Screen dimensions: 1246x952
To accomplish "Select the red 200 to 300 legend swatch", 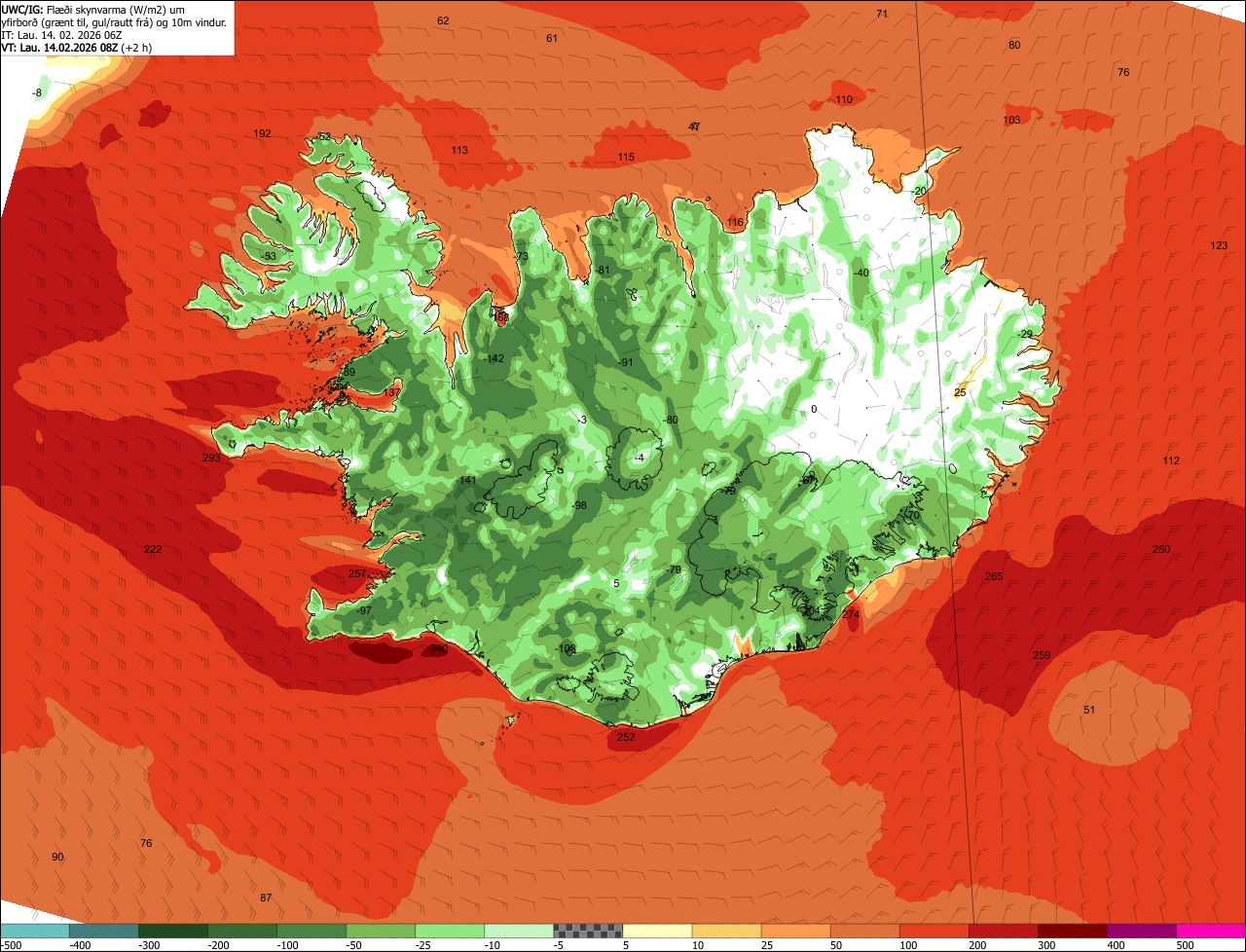I will tap(1002, 931).
